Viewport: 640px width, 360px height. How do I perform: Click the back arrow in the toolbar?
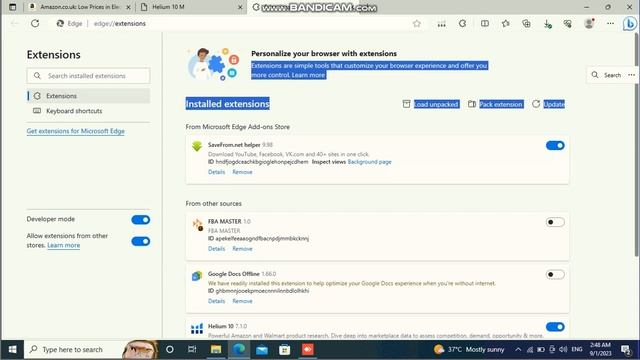tap(14, 23)
